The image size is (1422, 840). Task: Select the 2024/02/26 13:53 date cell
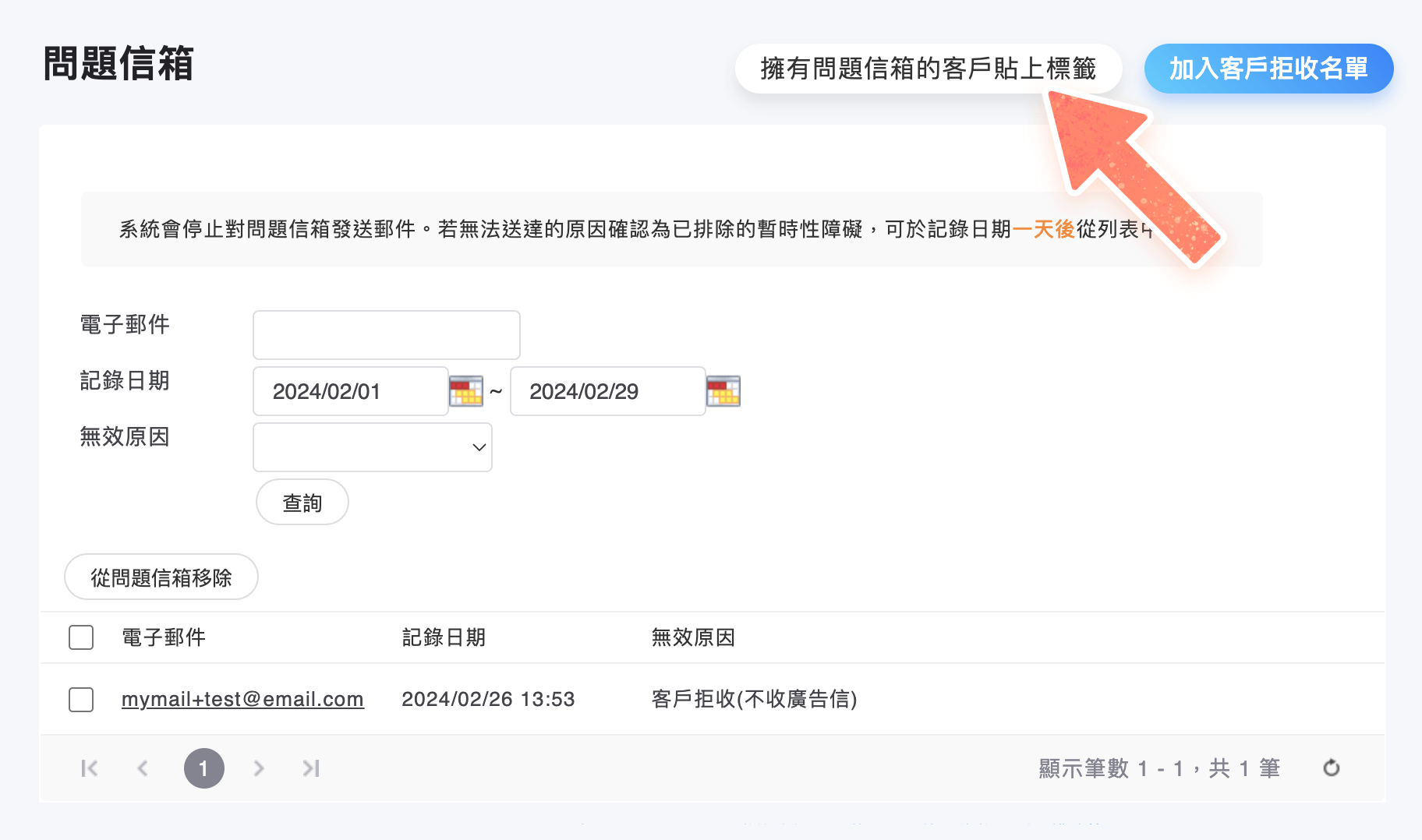488,699
